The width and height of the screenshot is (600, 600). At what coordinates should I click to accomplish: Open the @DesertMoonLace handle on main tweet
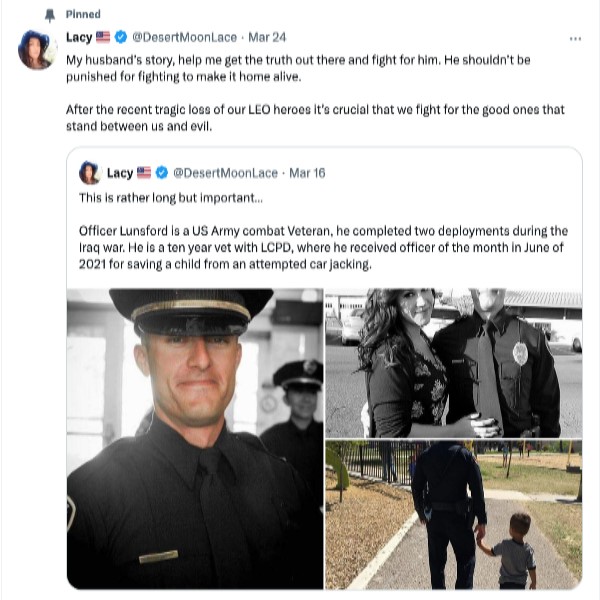pos(184,38)
